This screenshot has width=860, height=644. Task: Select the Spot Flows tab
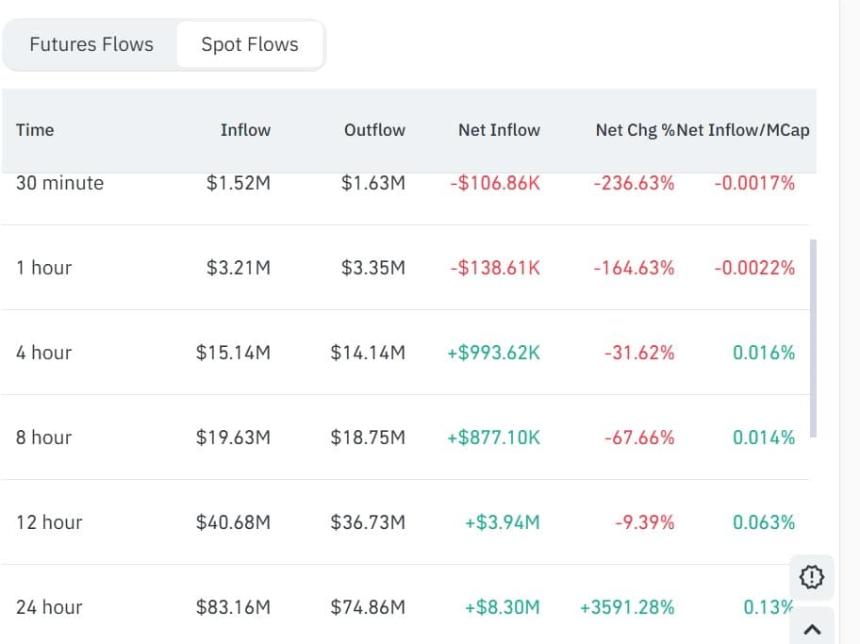(x=250, y=45)
